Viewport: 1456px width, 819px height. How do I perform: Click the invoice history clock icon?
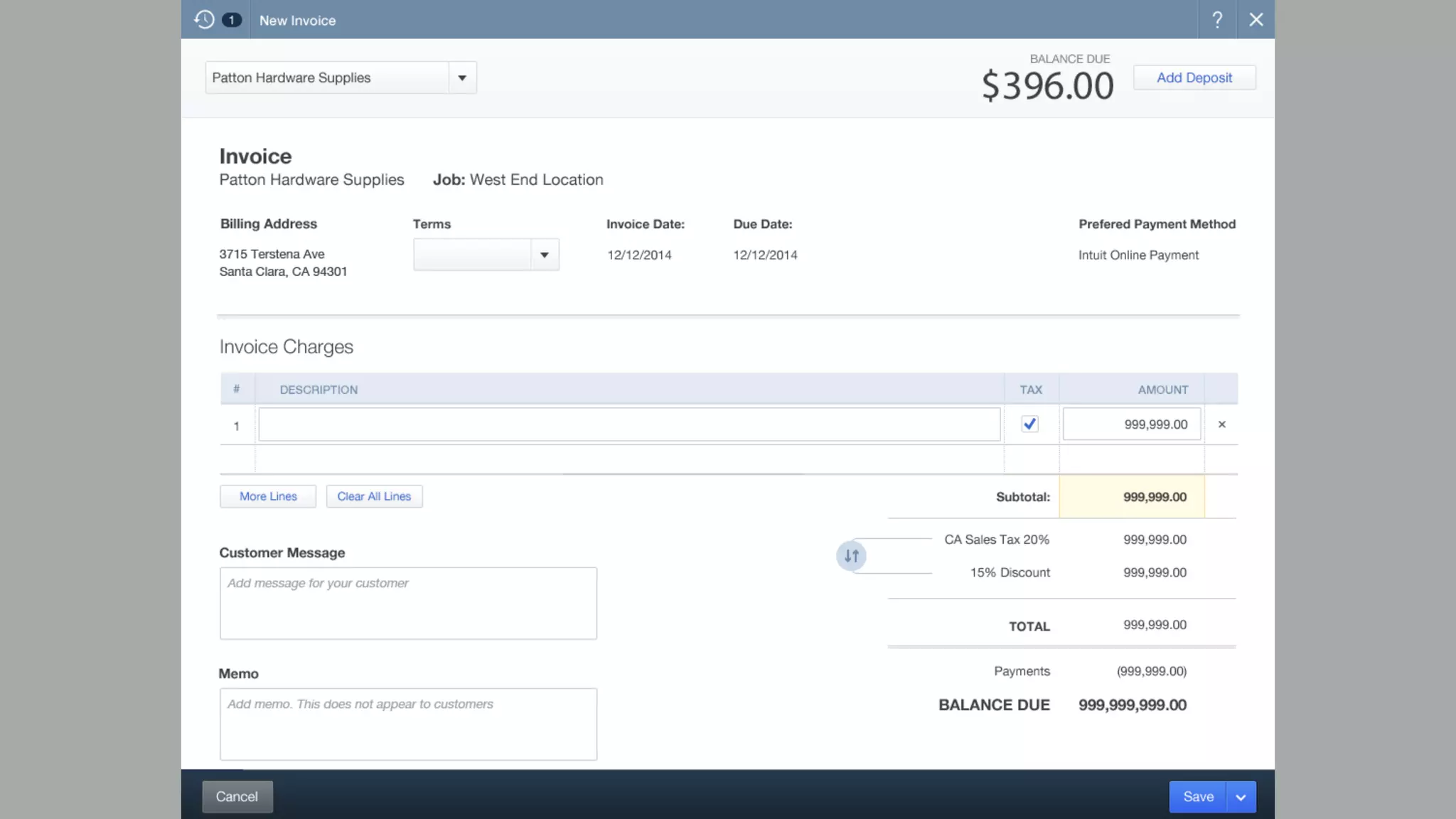click(204, 20)
